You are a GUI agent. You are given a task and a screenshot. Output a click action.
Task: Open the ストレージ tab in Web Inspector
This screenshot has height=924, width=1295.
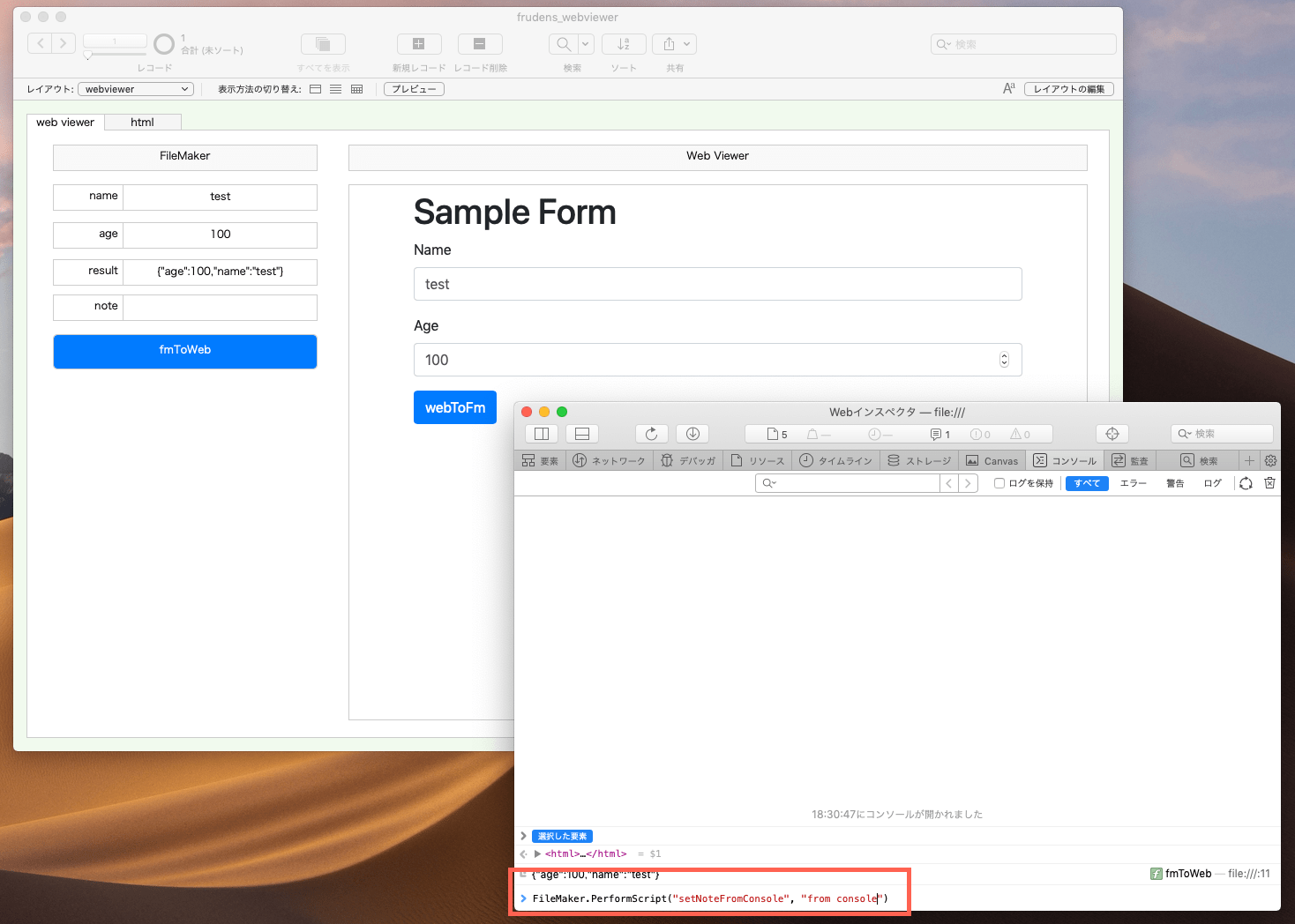coord(919,459)
